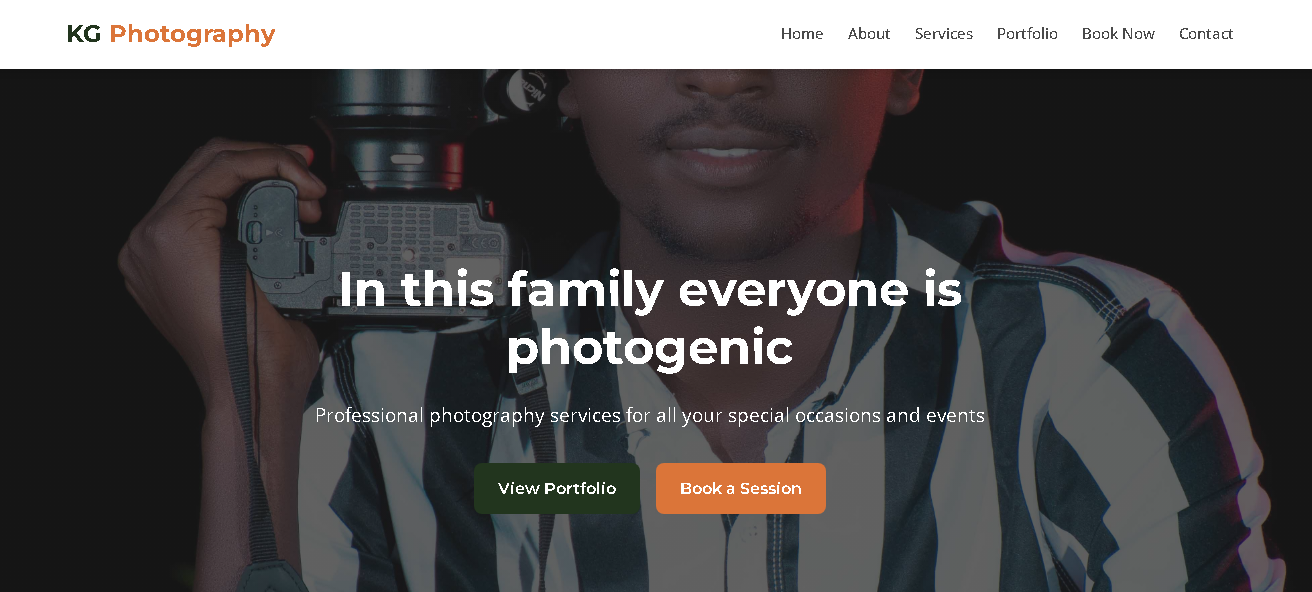1312x592 pixels.
Task: Open the About page
Action: tap(868, 33)
